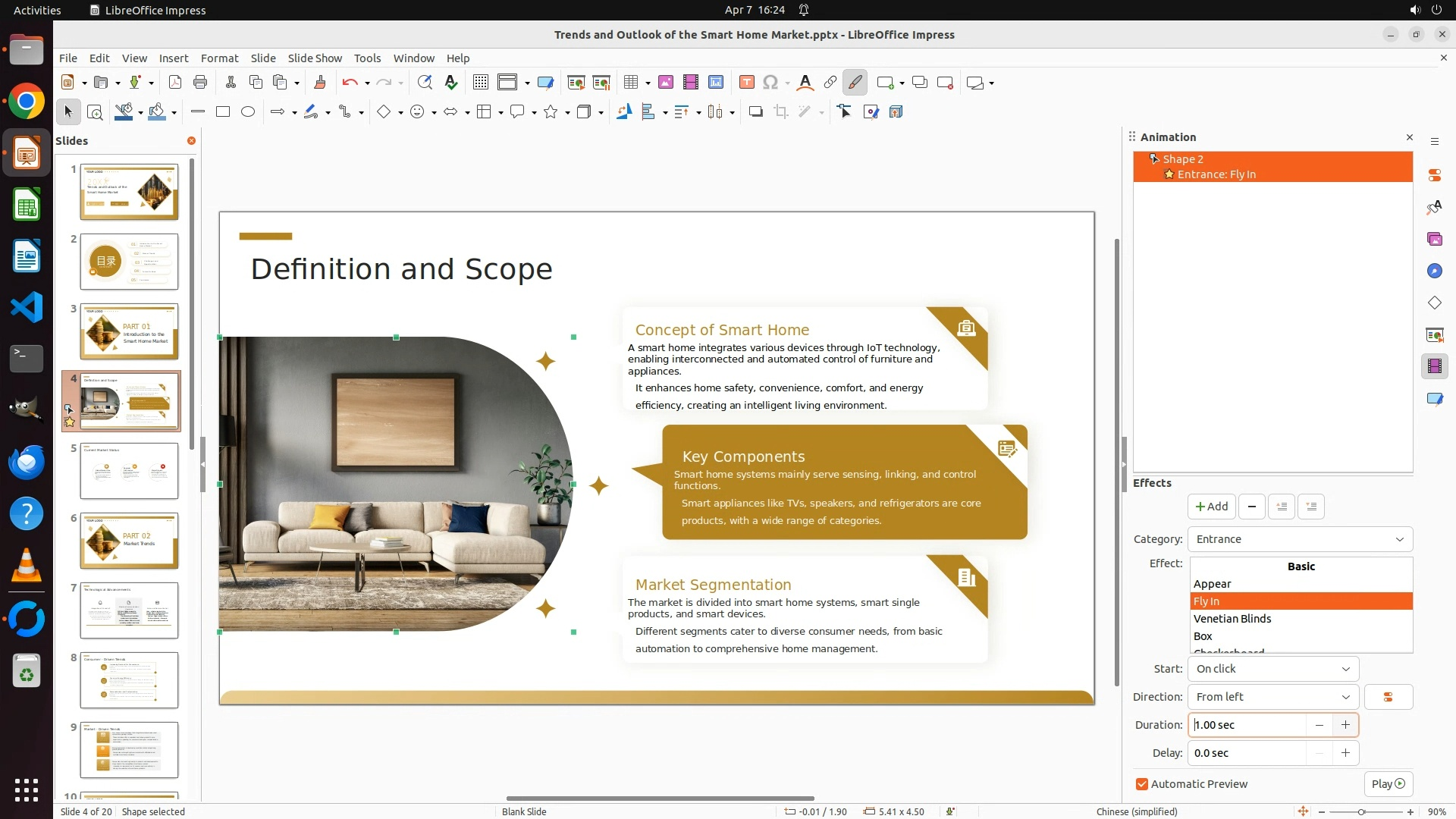
Task: Toggle display grid toolbar icon
Action: 480,83
